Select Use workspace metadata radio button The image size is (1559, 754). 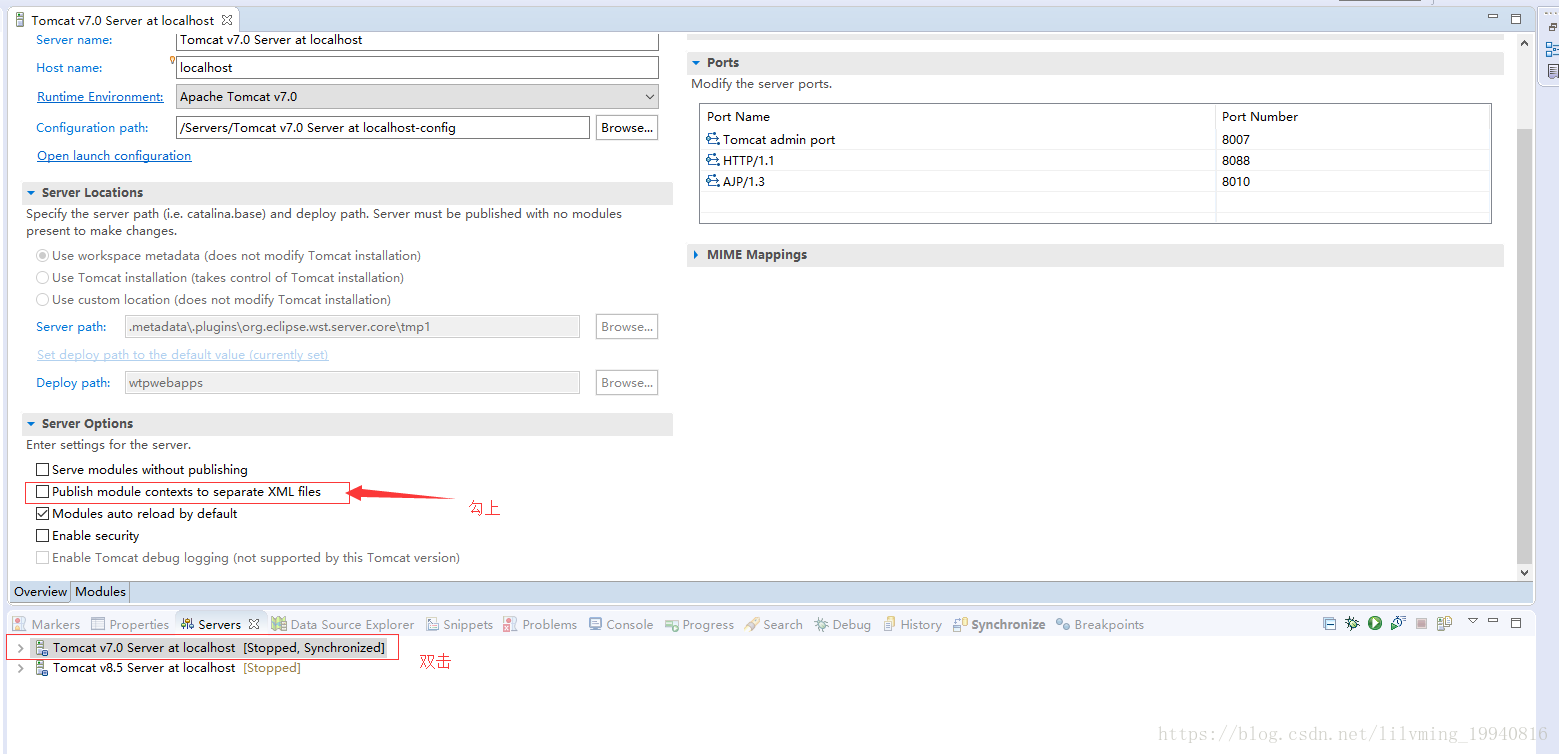click(43, 256)
